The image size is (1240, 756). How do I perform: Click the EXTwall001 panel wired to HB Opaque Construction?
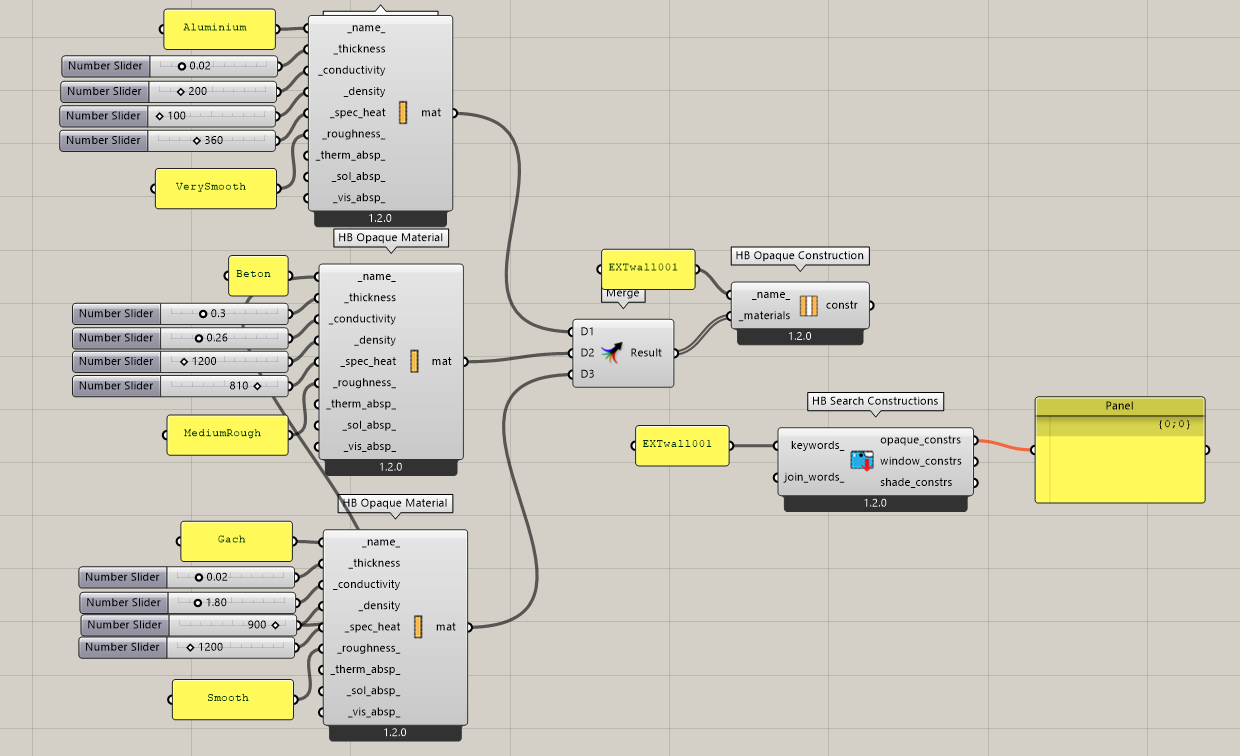(649, 269)
